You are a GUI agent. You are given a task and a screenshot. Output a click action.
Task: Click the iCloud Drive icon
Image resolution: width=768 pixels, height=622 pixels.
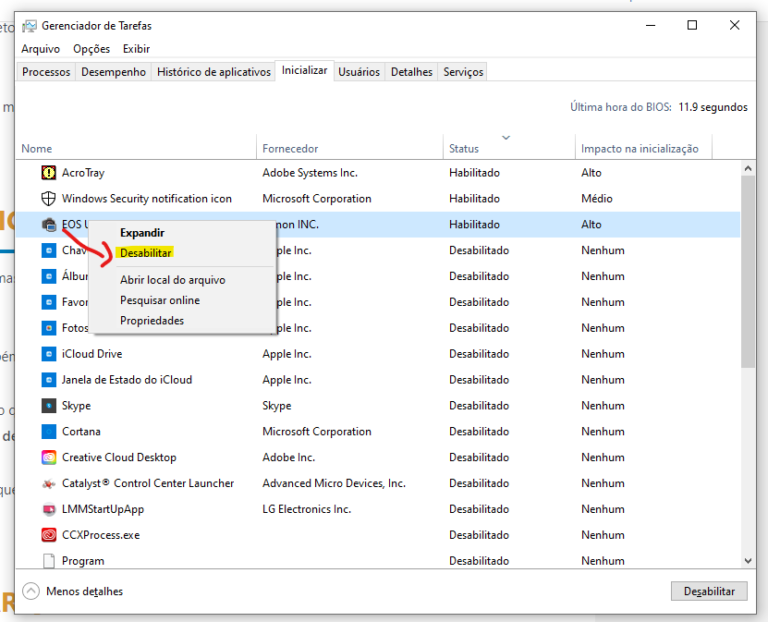coord(49,354)
